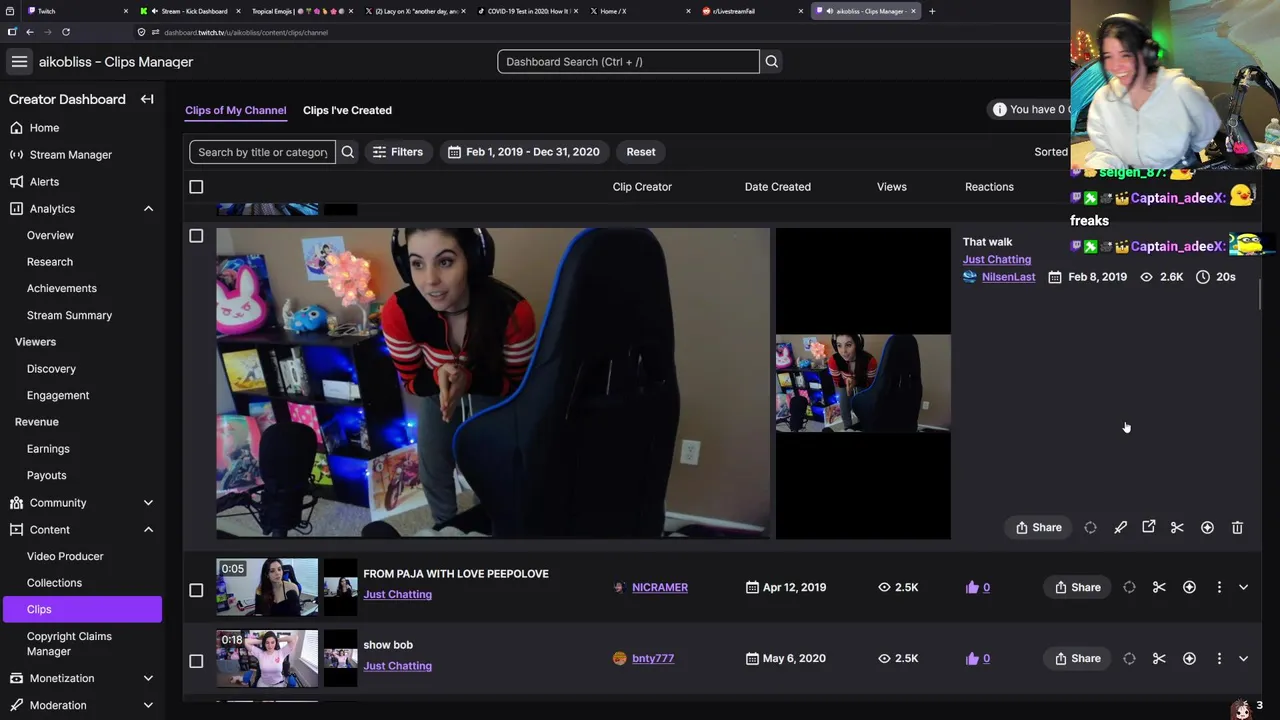The width and height of the screenshot is (1280, 720).
Task: Expand the show bob clip row
Action: coord(1243,658)
